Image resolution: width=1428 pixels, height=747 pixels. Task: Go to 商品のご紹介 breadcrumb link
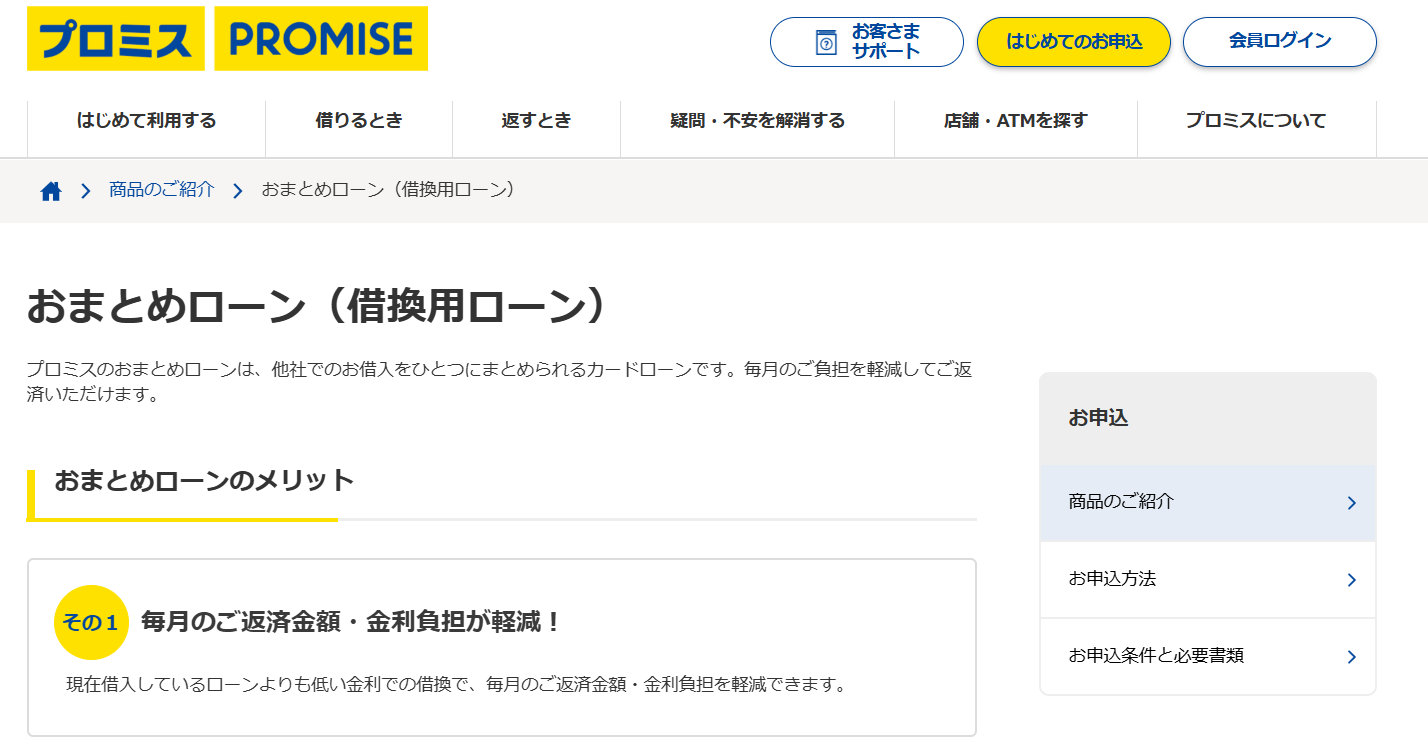tap(162, 189)
